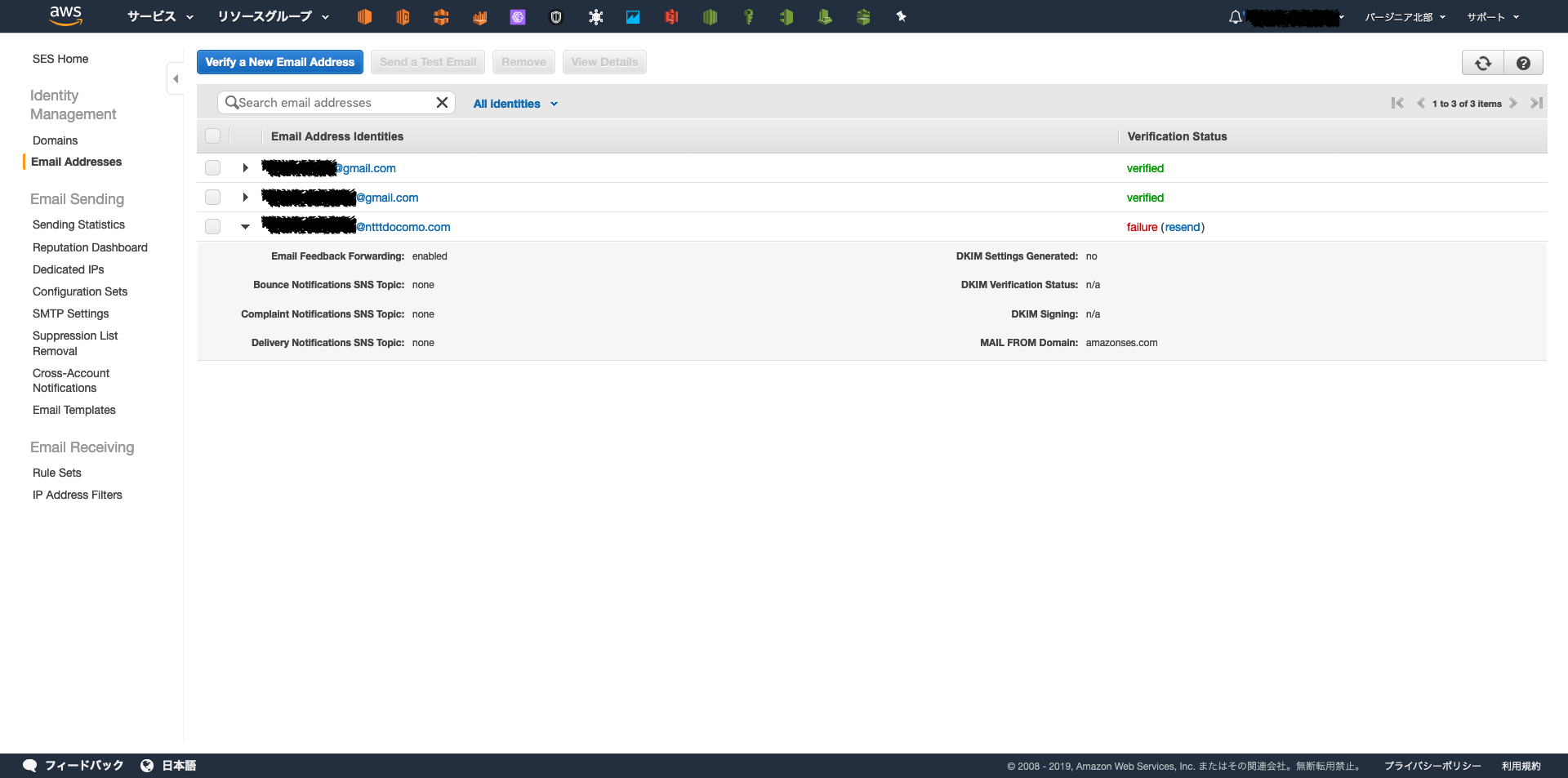Click the purple service shortcut icon
The width and height of the screenshot is (1568, 778).
518,16
